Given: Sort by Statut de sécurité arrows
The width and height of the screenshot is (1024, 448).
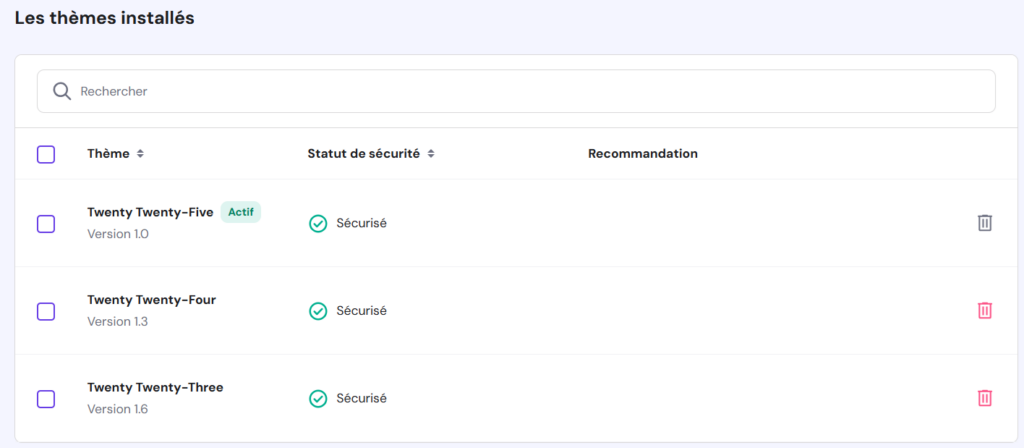Looking at the screenshot, I should (x=431, y=154).
